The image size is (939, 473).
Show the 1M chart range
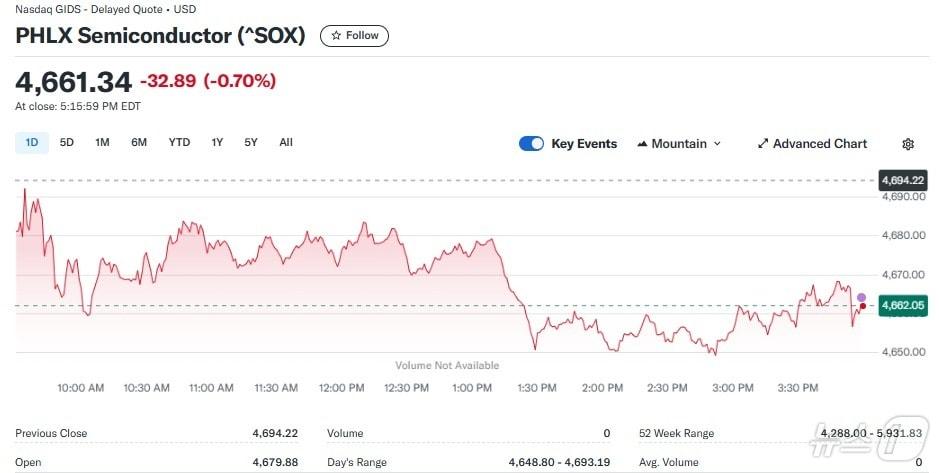pos(102,143)
